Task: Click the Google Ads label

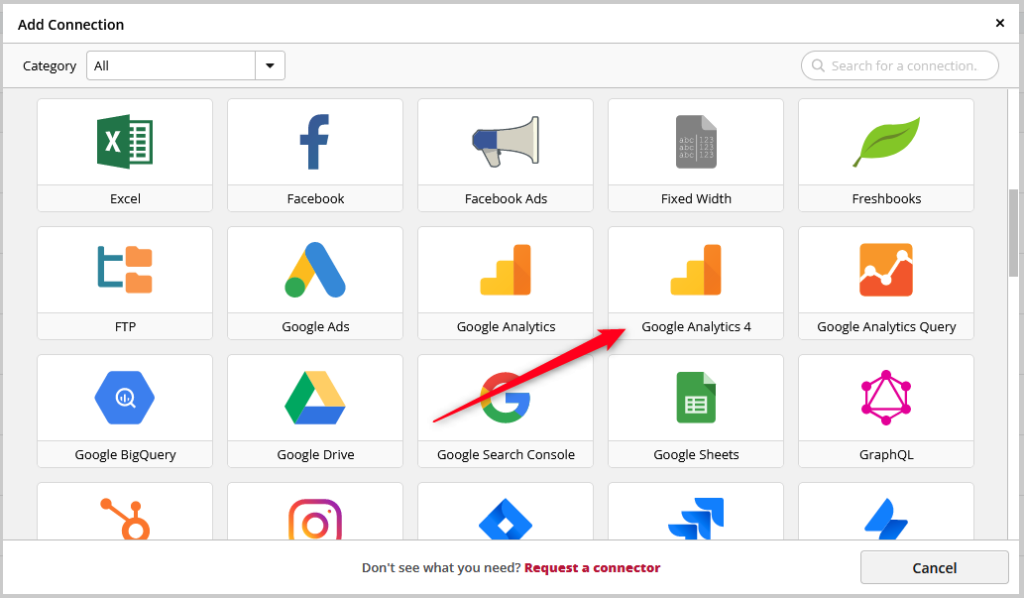Action: 315,326
